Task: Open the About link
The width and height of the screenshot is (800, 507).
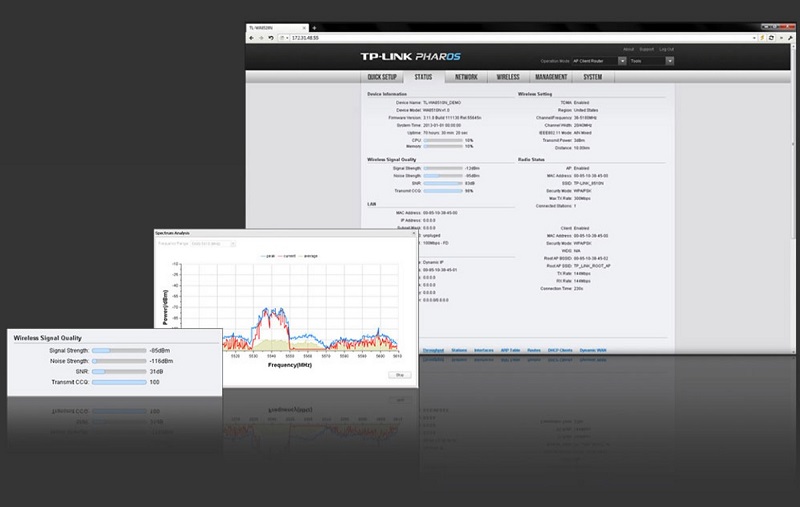Action: point(629,49)
